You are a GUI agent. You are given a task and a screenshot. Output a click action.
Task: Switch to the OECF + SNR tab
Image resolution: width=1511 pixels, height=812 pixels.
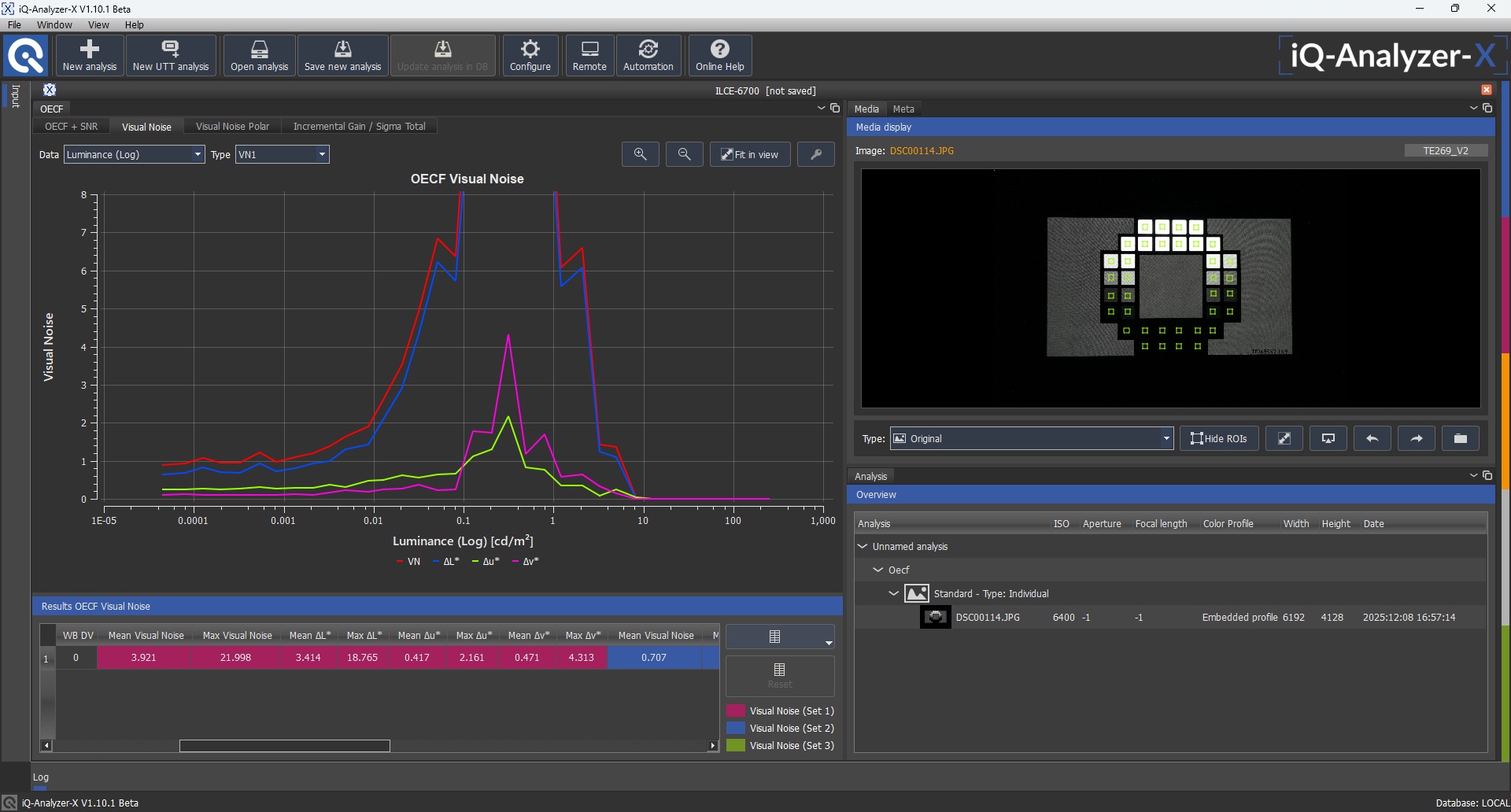click(71, 126)
